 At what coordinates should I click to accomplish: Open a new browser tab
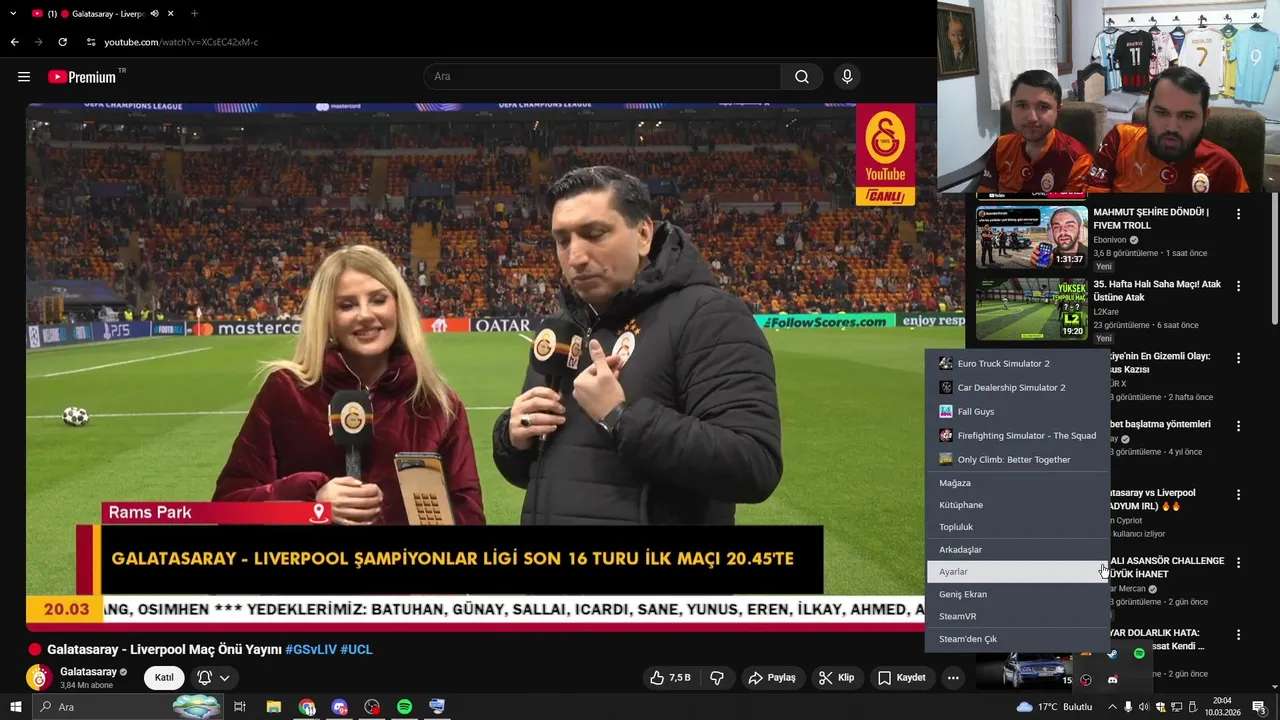(194, 14)
